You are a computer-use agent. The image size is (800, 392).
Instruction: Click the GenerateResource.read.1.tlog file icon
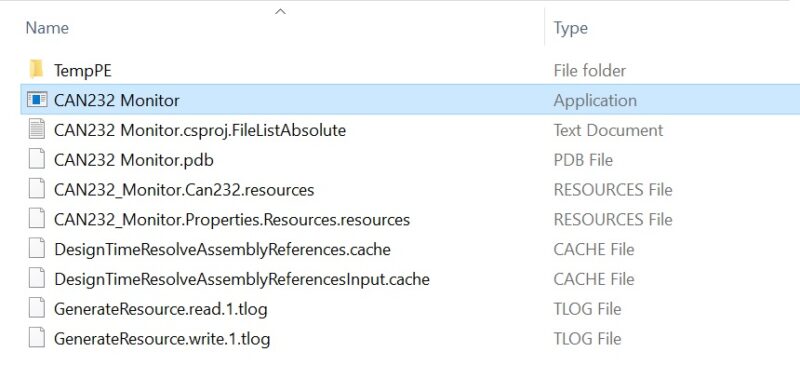click(x=37, y=309)
